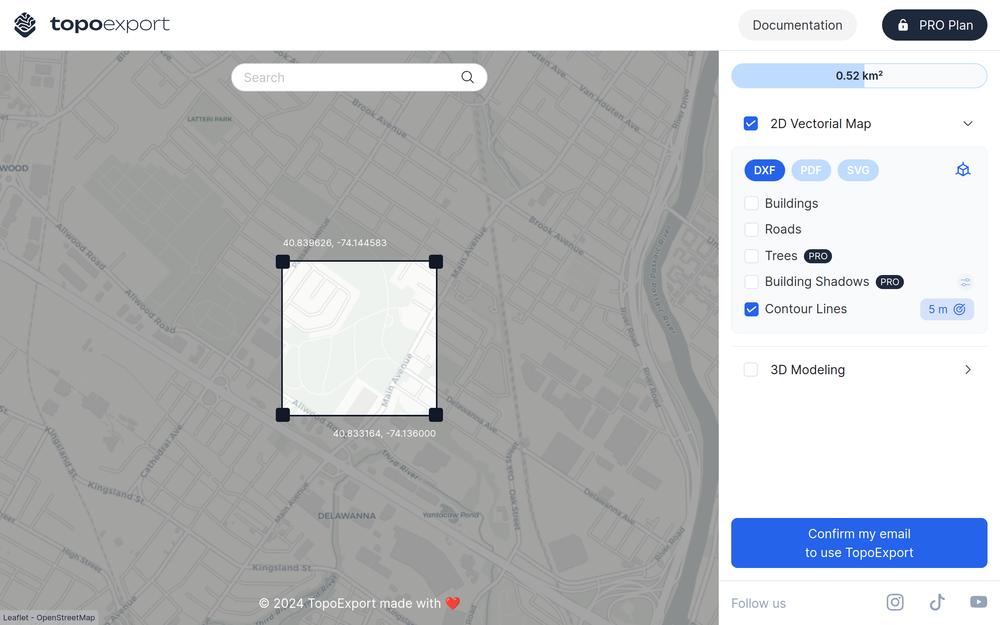Click top-left selection corner handle

[x=283, y=261]
